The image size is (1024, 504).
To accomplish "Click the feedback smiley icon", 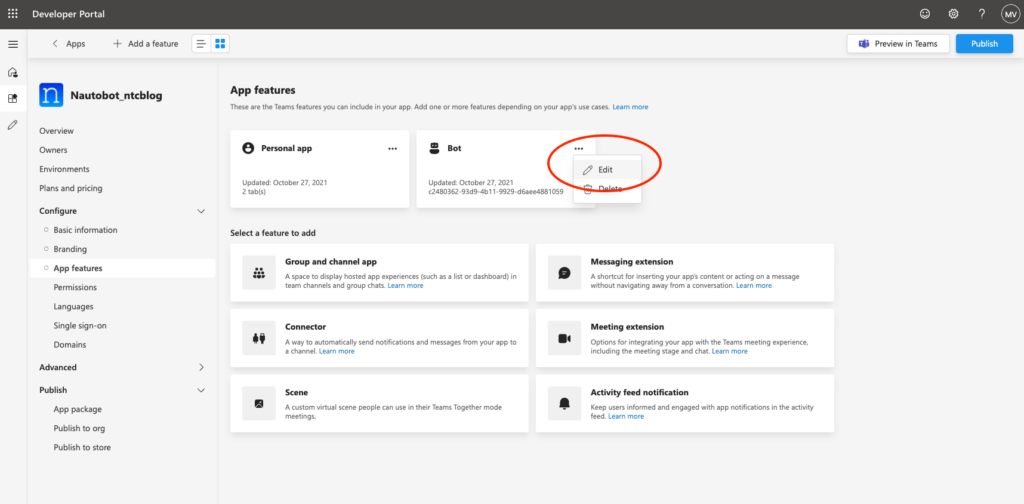I will click(x=925, y=14).
